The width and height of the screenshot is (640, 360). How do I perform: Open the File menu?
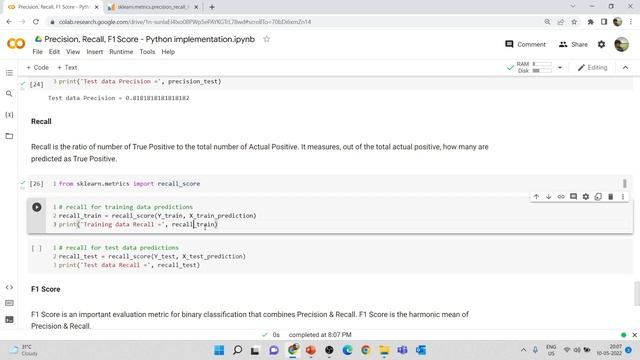(38, 52)
